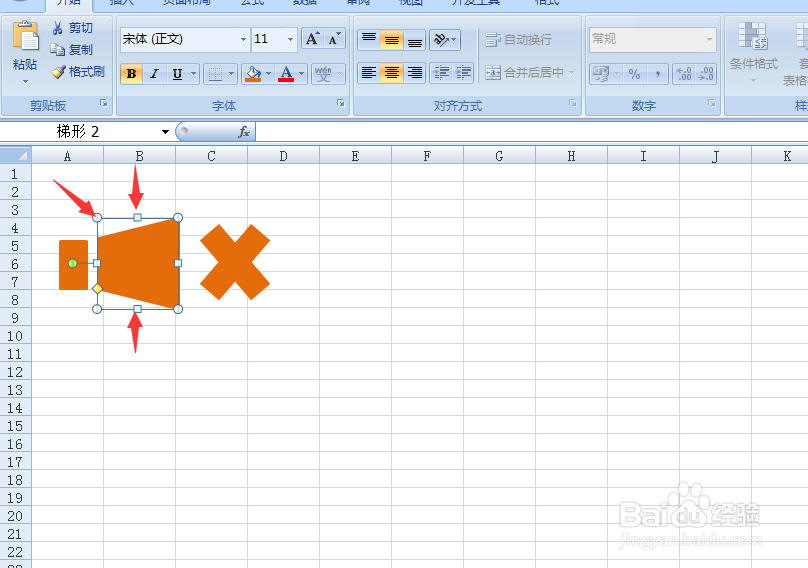The width and height of the screenshot is (808, 568).
Task: Click the Name Box showing 梯形 2
Action: (x=79, y=131)
